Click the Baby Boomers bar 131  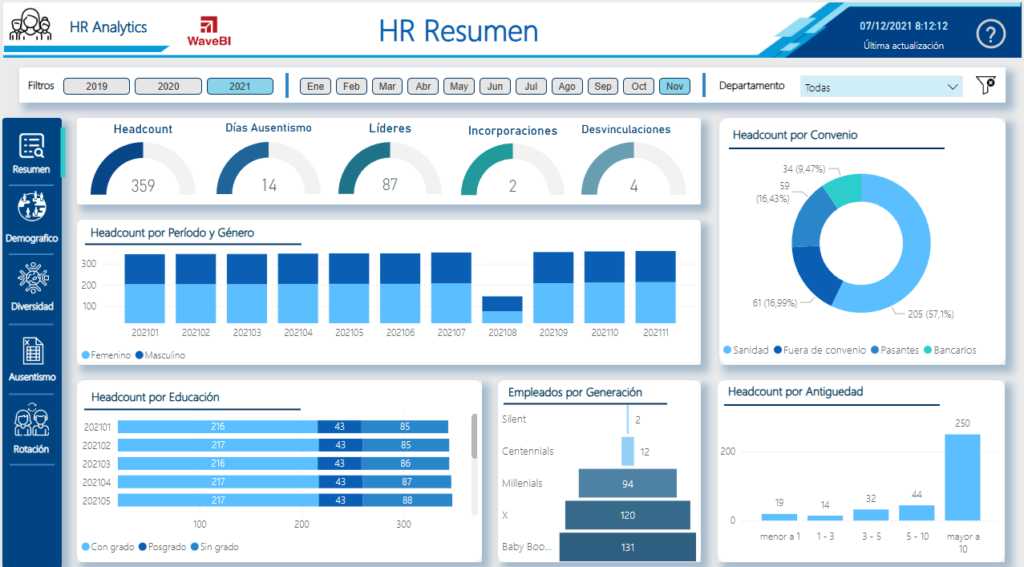628,547
